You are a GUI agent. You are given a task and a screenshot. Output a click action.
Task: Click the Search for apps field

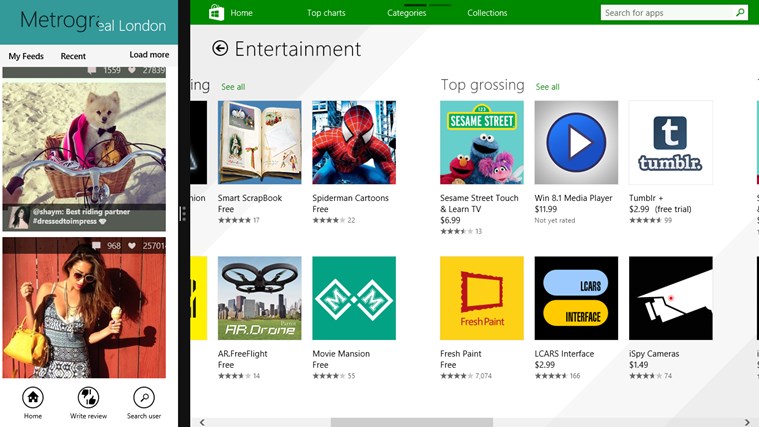668,13
